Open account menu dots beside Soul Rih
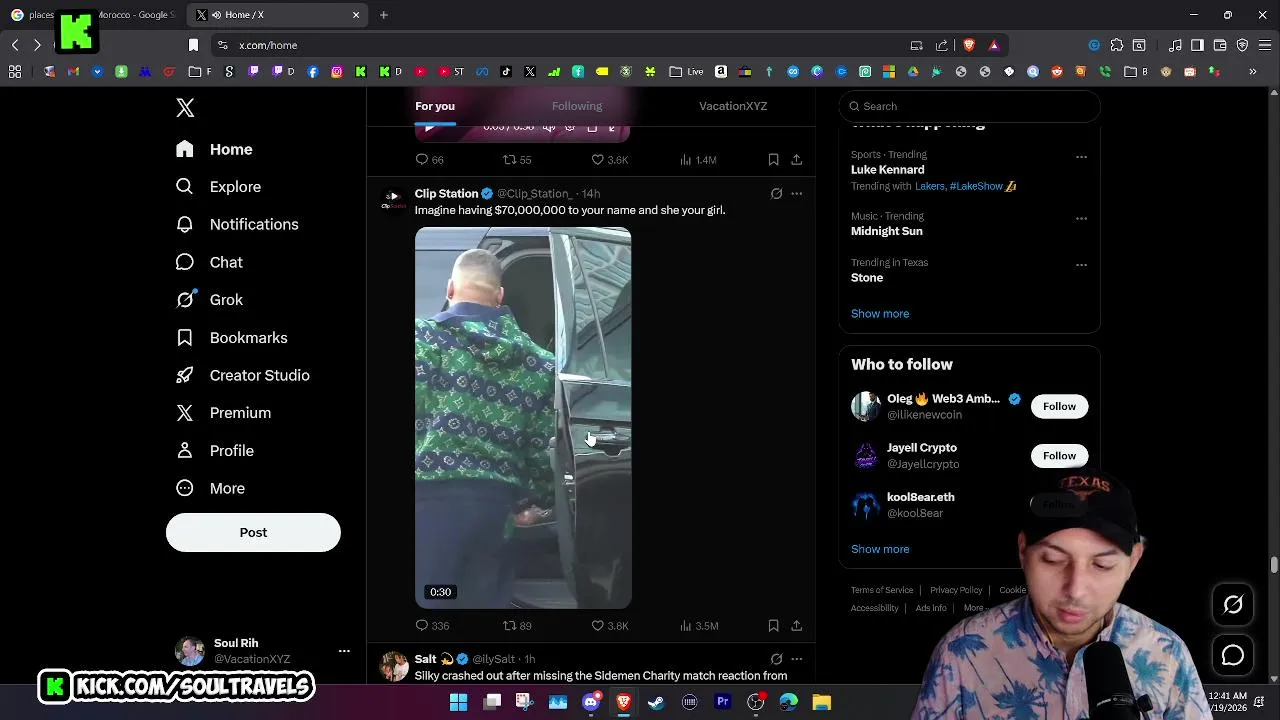 tap(344, 651)
